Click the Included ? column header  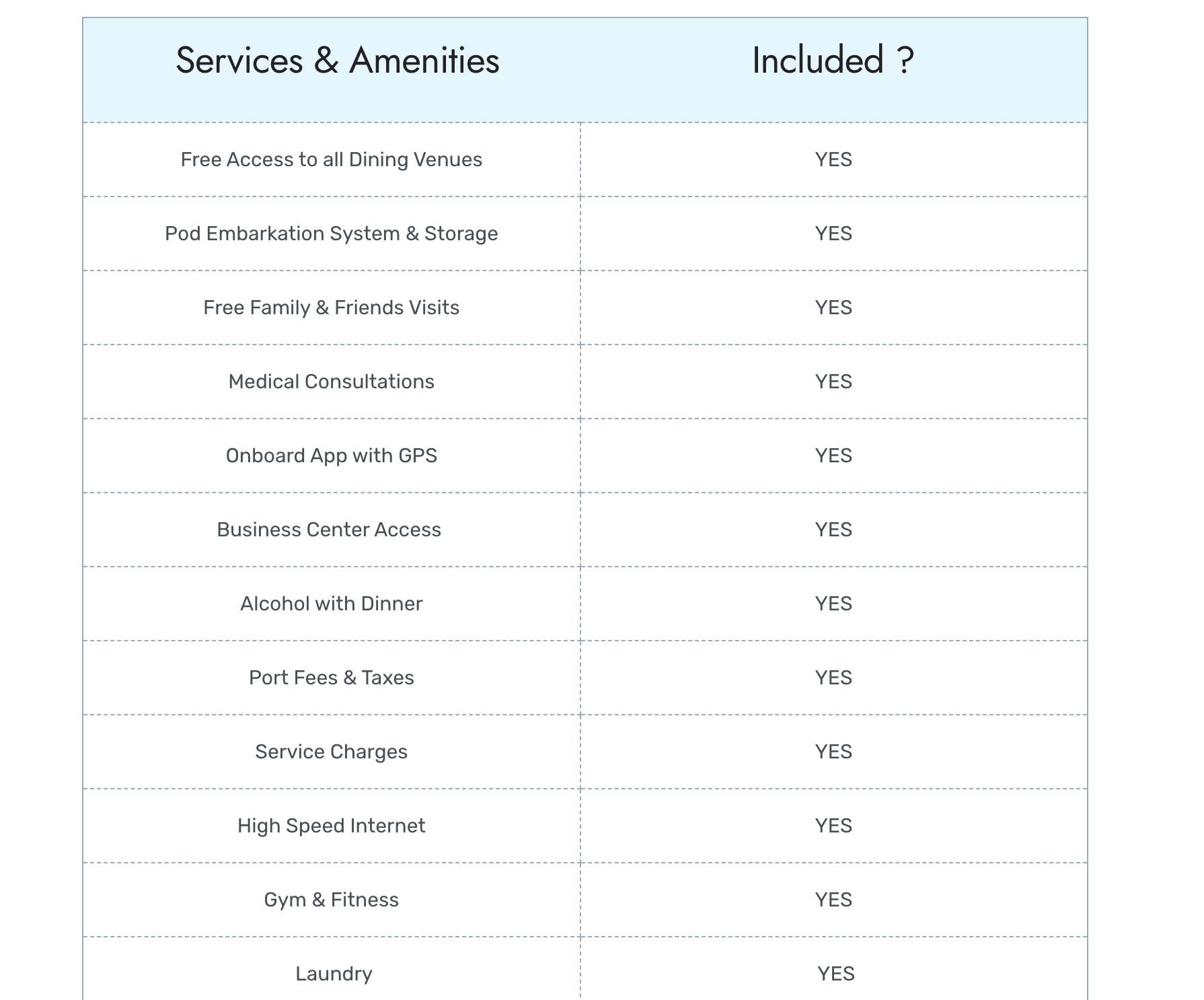[833, 61]
